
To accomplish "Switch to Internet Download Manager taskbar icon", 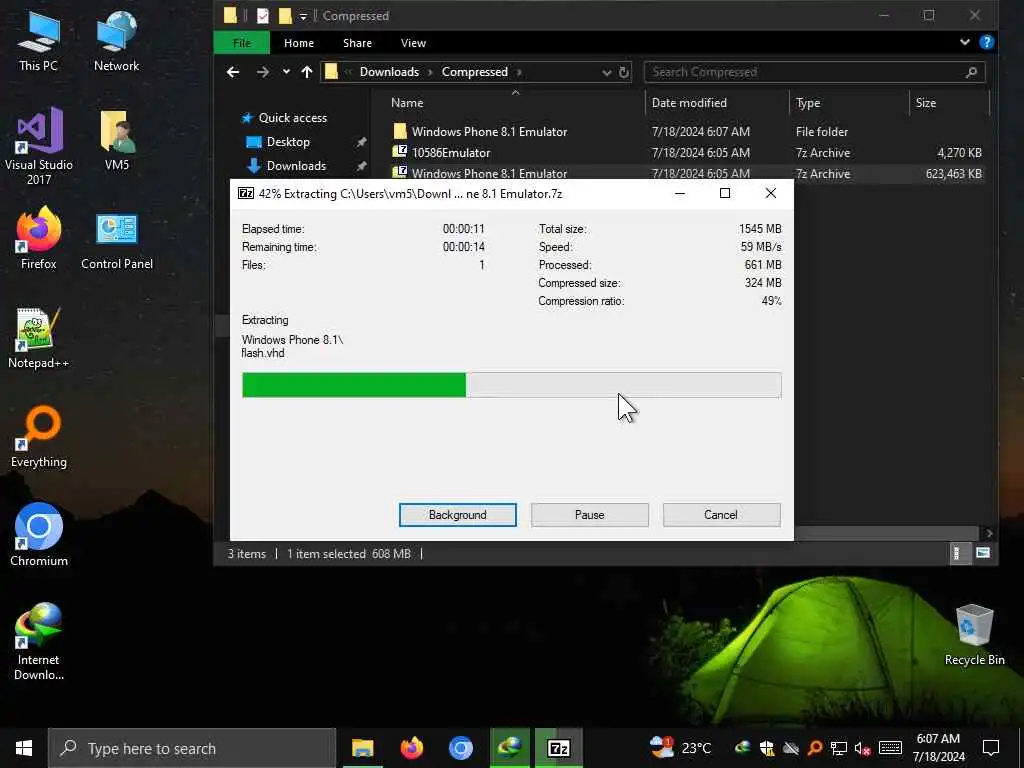I will click(x=509, y=748).
